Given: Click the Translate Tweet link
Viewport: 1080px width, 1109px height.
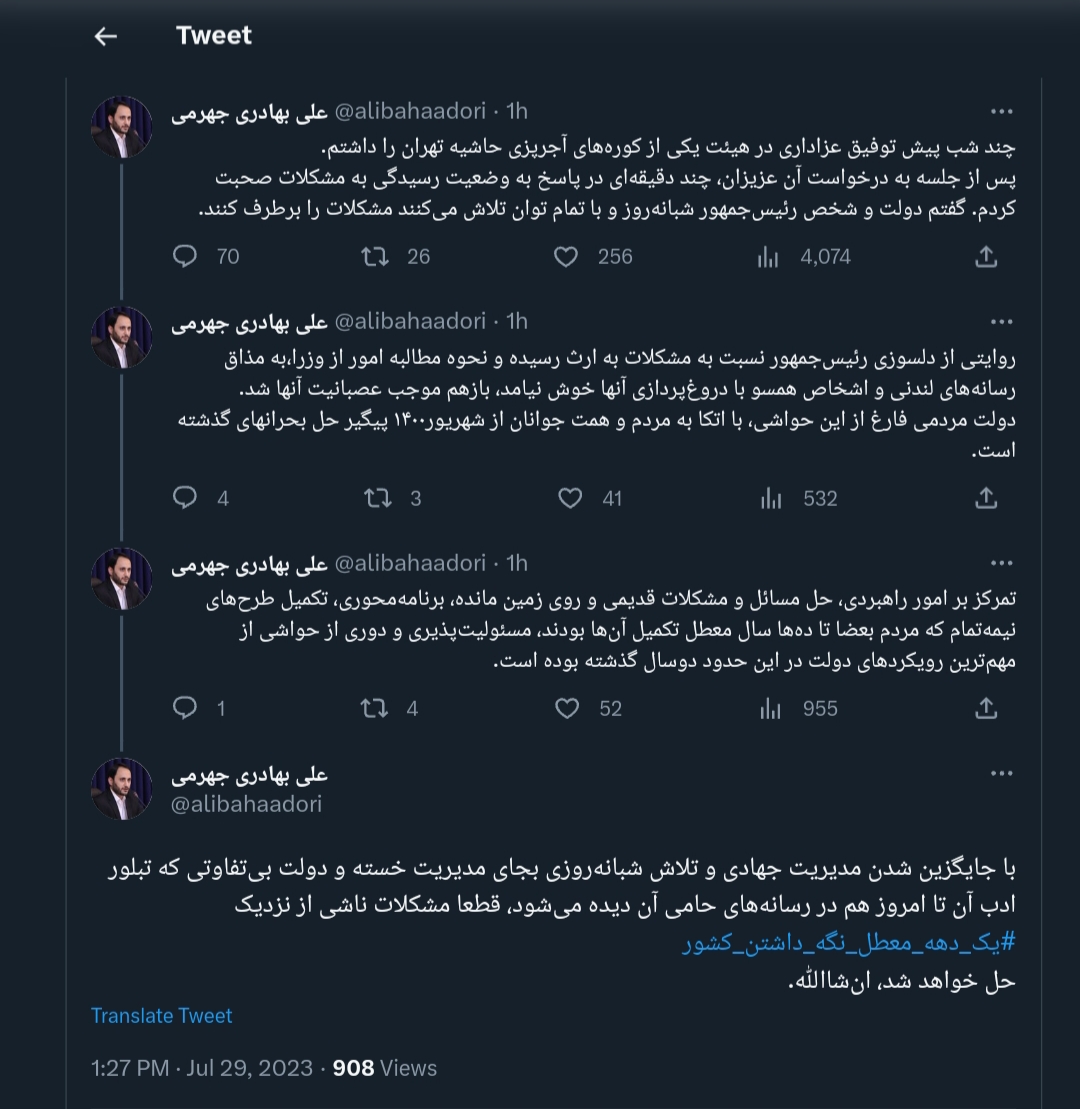Looking at the screenshot, I should coord(161,1016).
